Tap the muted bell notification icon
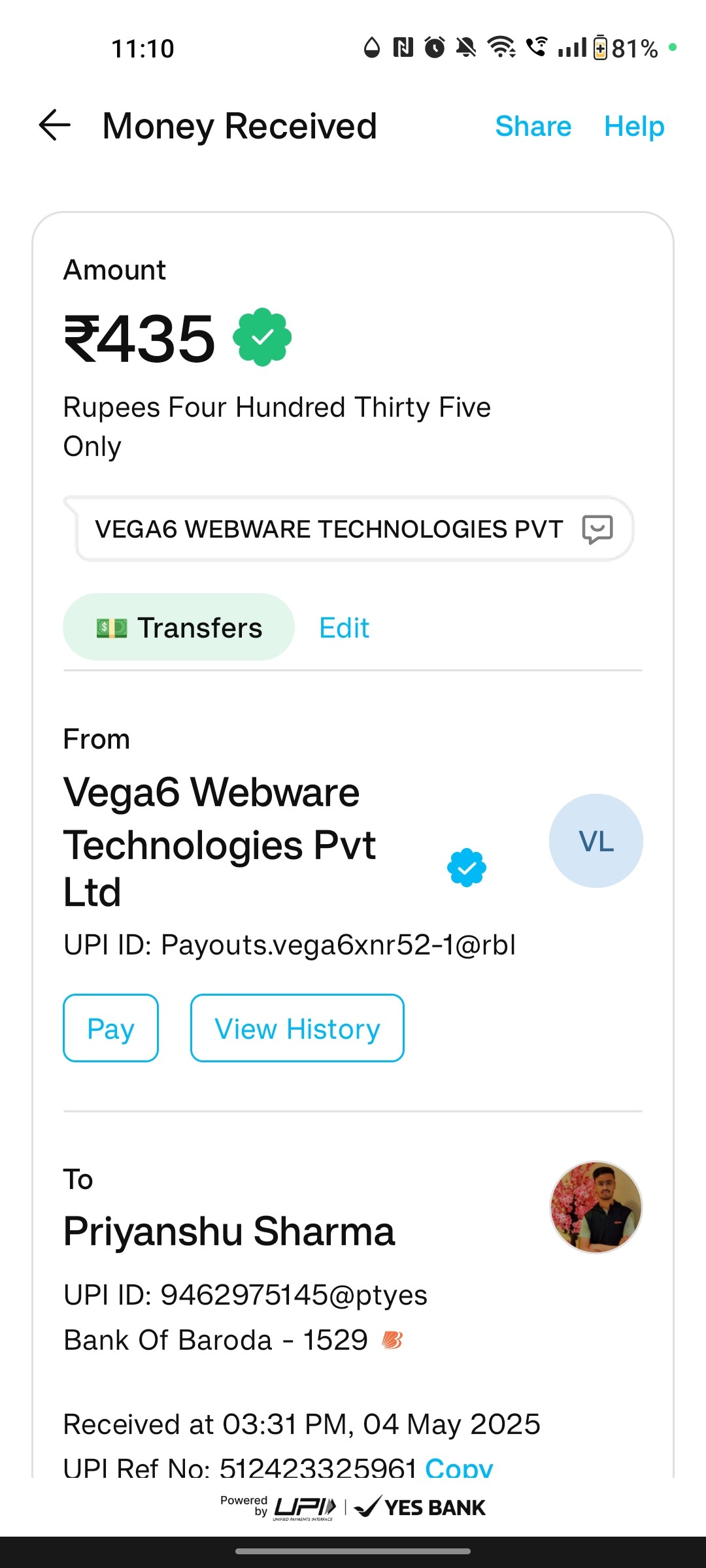706x1568 pixels. [466, 47]
